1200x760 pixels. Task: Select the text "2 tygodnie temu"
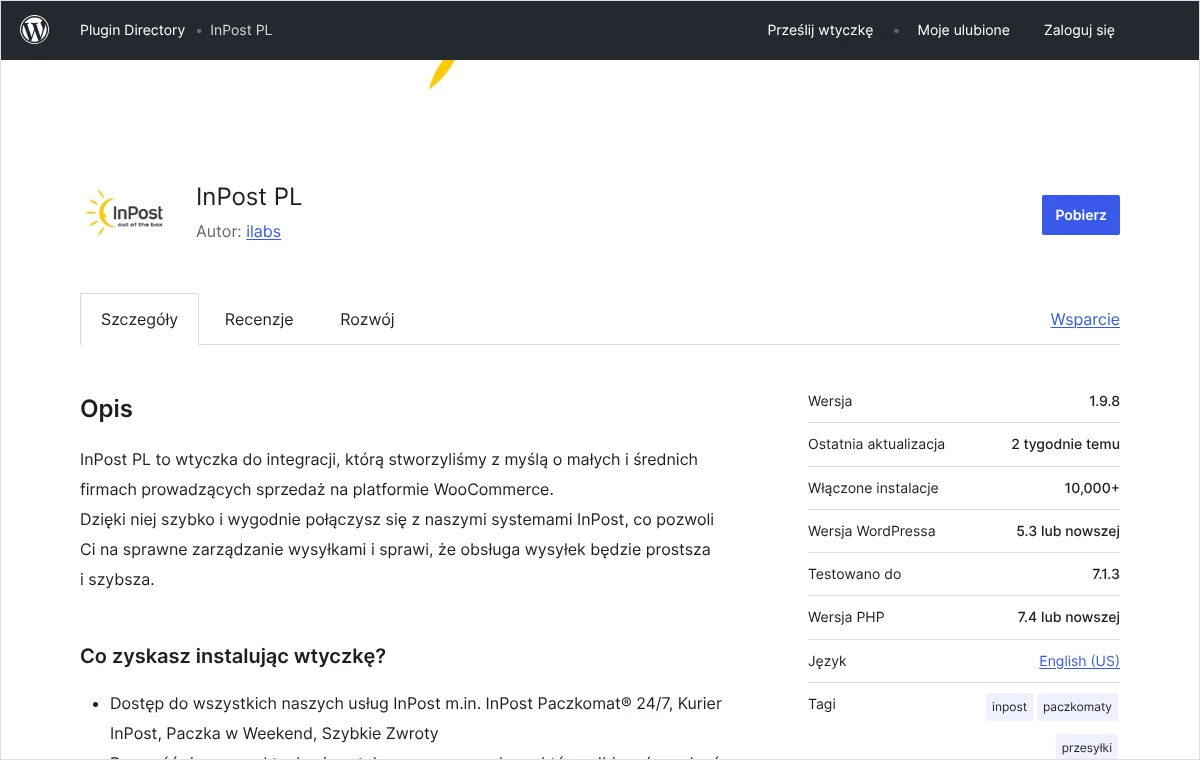tap(1065, 444)
